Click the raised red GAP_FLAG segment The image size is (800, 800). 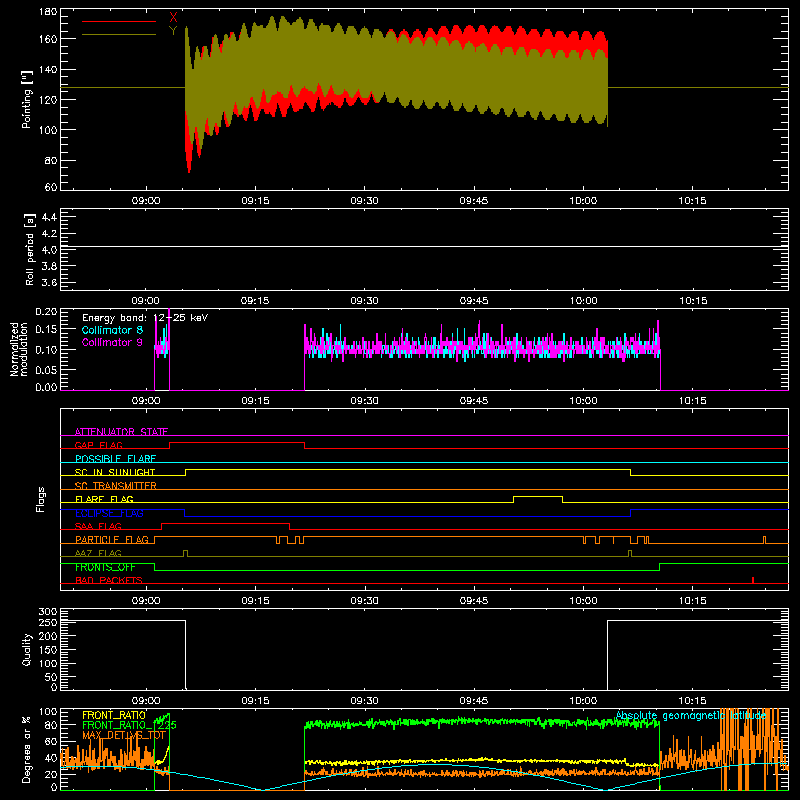pyautogui.click(x=237, y=443)
